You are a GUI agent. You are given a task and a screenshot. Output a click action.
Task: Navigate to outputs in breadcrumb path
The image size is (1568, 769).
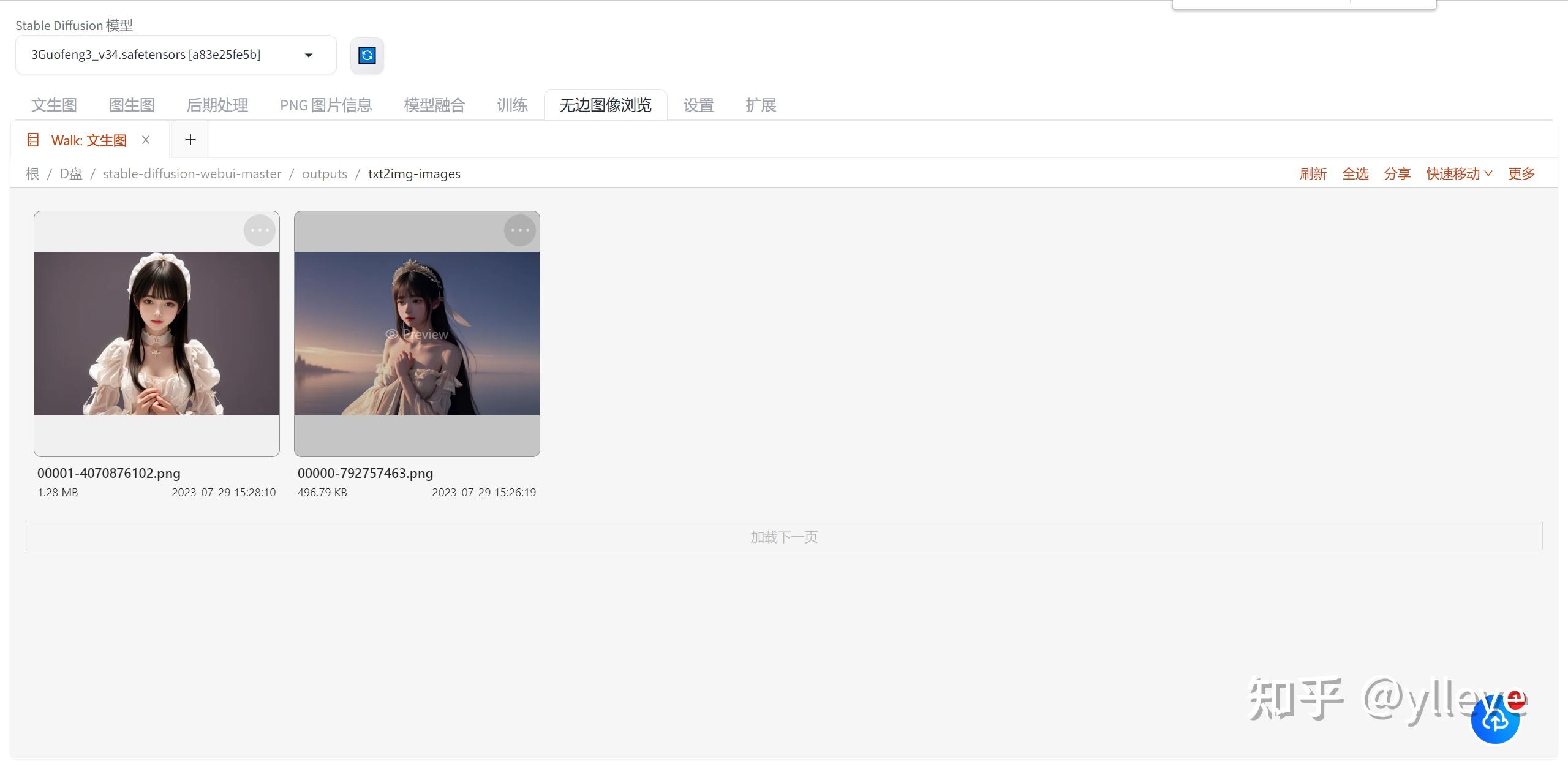[x=324, y=174]
